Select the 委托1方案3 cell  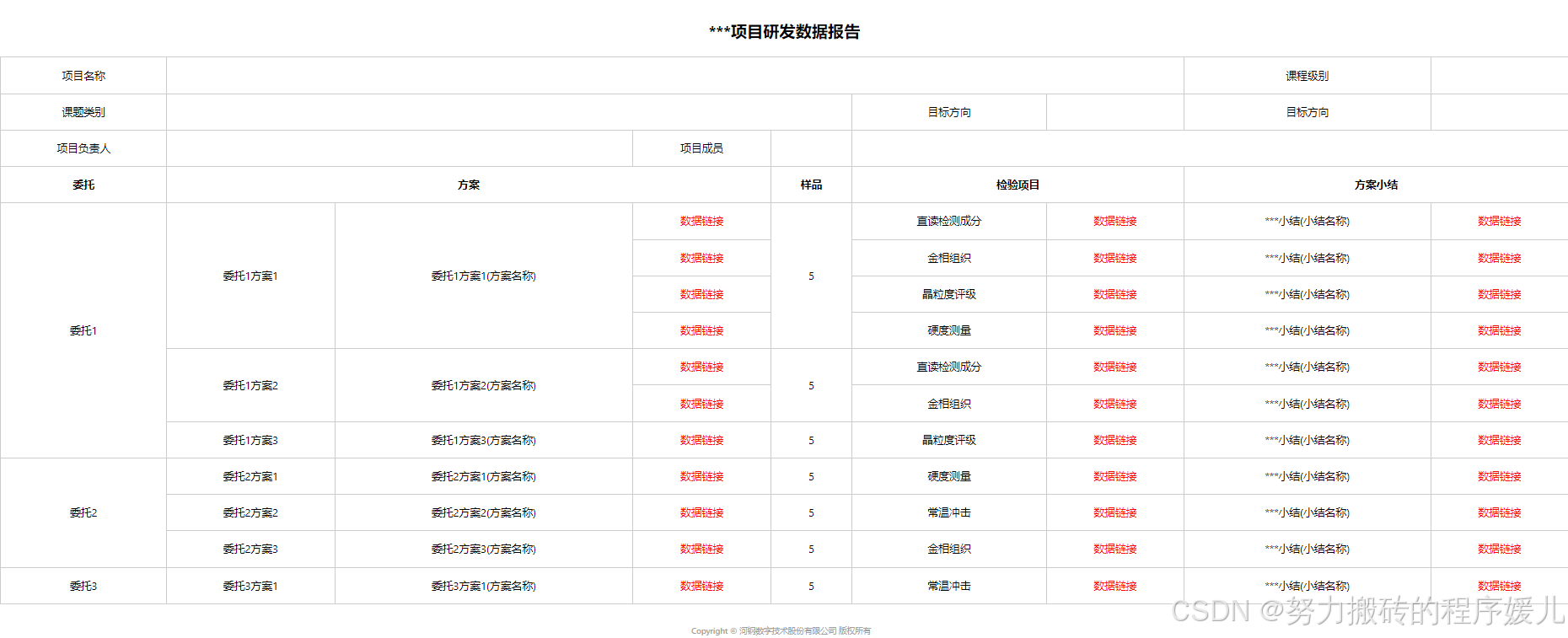[x=250, y=440]
